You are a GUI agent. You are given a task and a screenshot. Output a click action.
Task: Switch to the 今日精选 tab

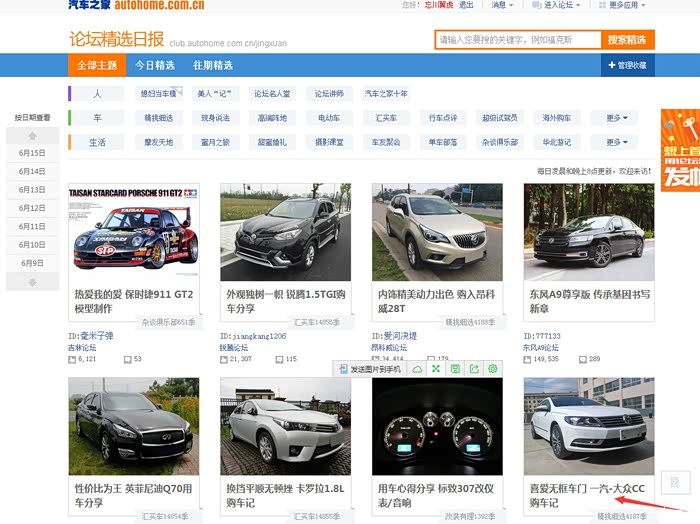(x=154, y=65)
